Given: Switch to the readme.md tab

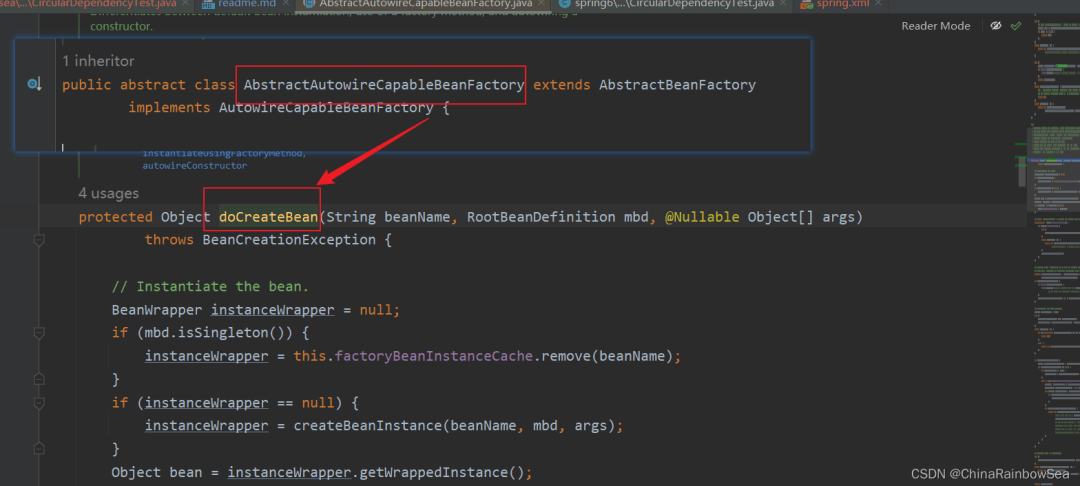Looking at the screenshot, I should tap(247, 3).
